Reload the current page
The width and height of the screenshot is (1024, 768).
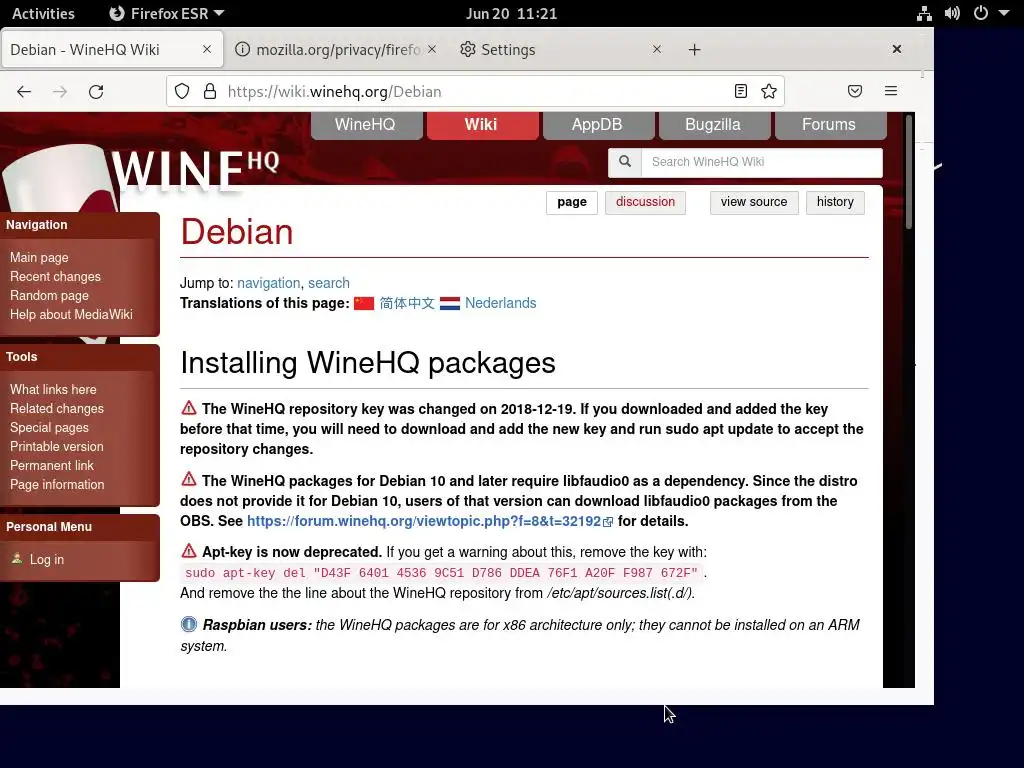[96, 92]
